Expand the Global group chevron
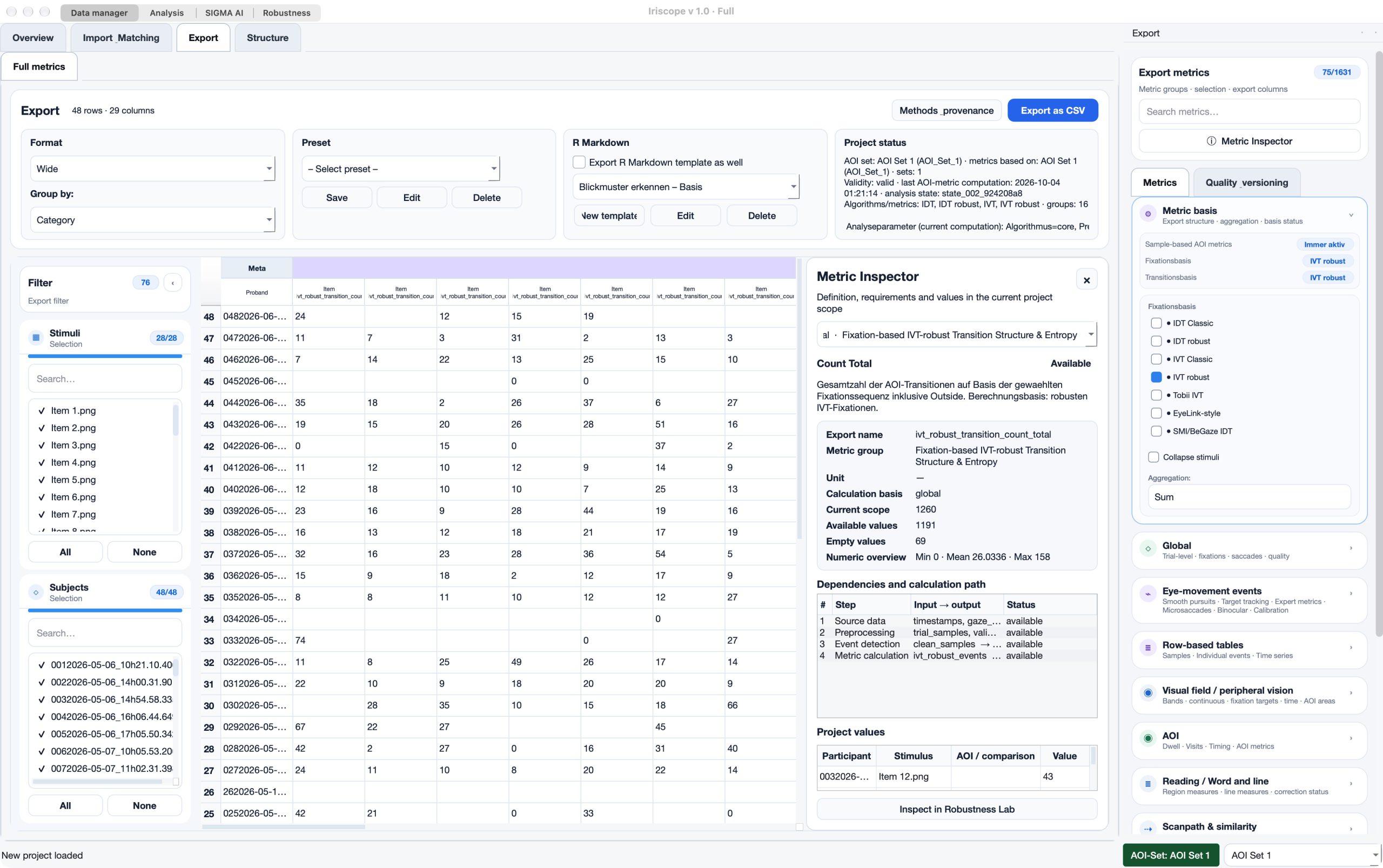This screenshot has width=1383, height=868. pos(1351,548)
